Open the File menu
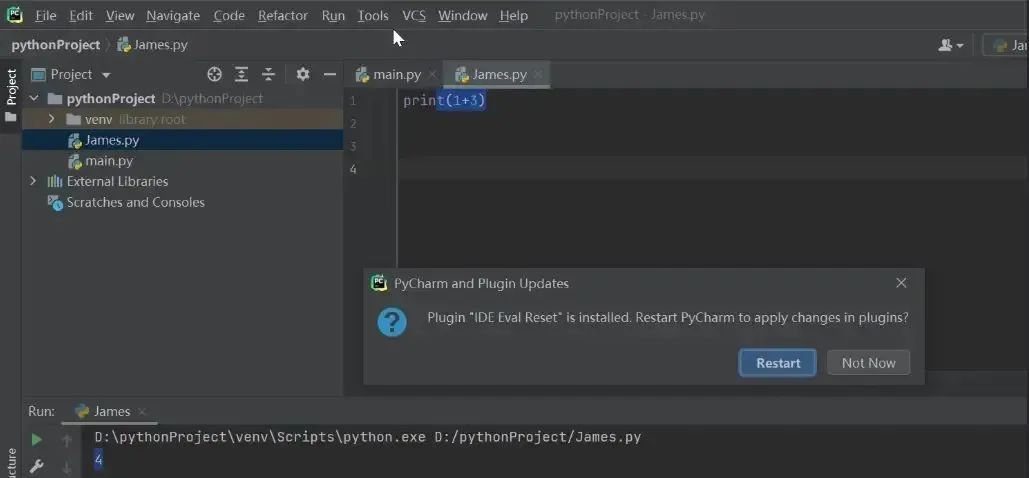 pos(45,16)
